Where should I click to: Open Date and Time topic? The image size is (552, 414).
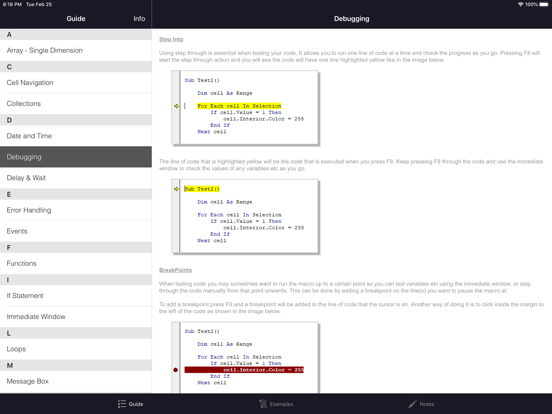pos(76,136)
